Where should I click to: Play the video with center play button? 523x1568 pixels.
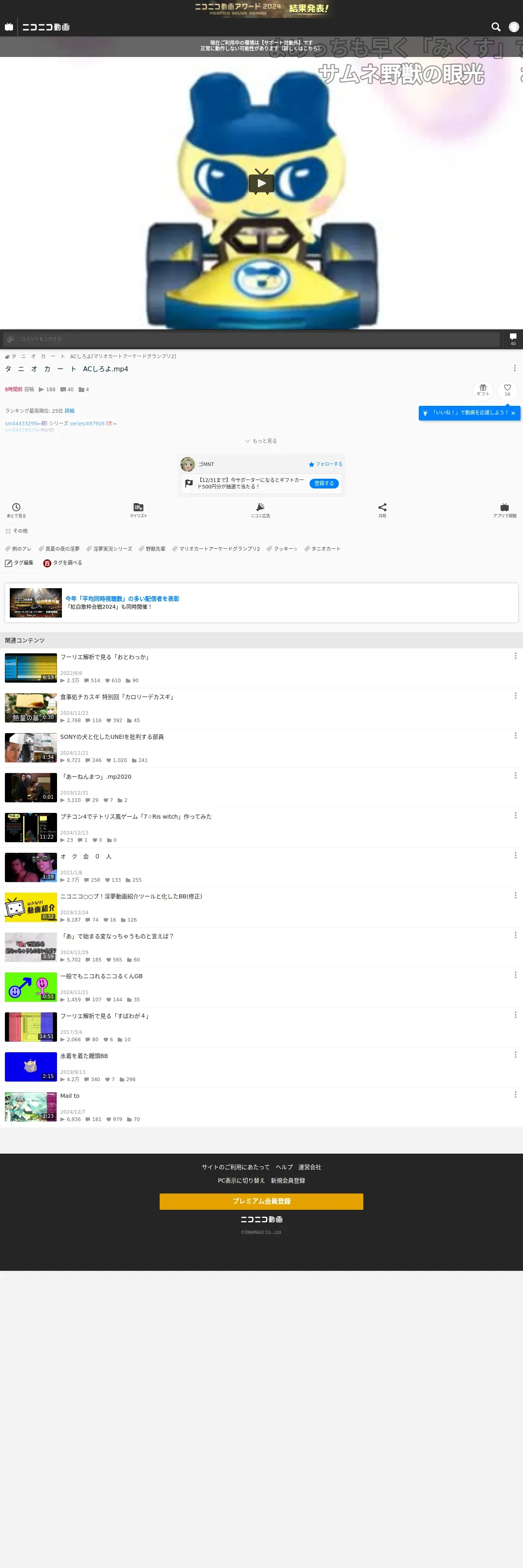[262, 182]
